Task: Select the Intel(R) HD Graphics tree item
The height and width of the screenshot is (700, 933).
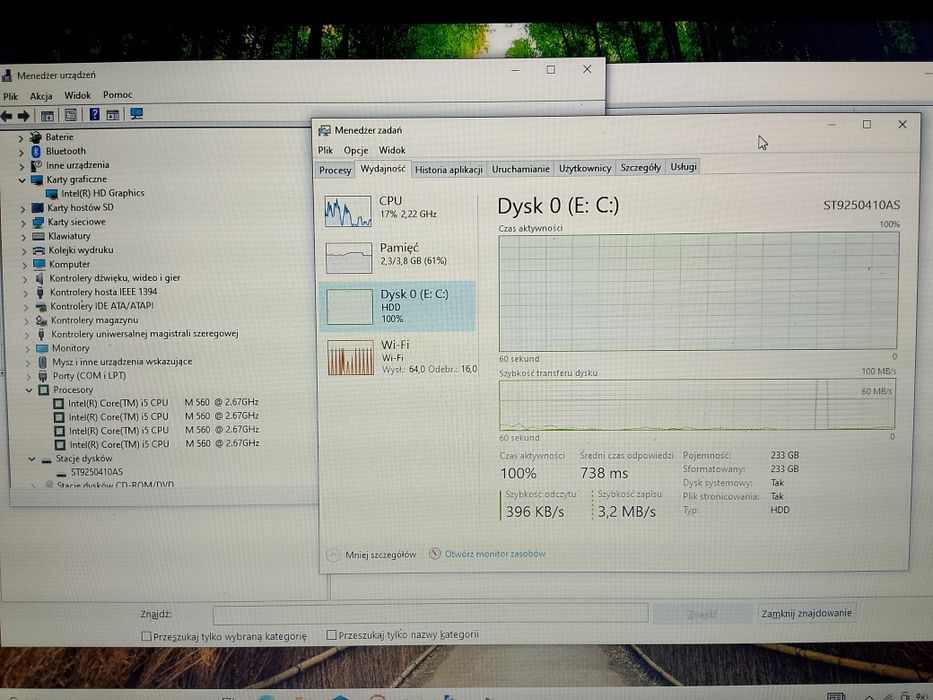Action: (103, 193)
